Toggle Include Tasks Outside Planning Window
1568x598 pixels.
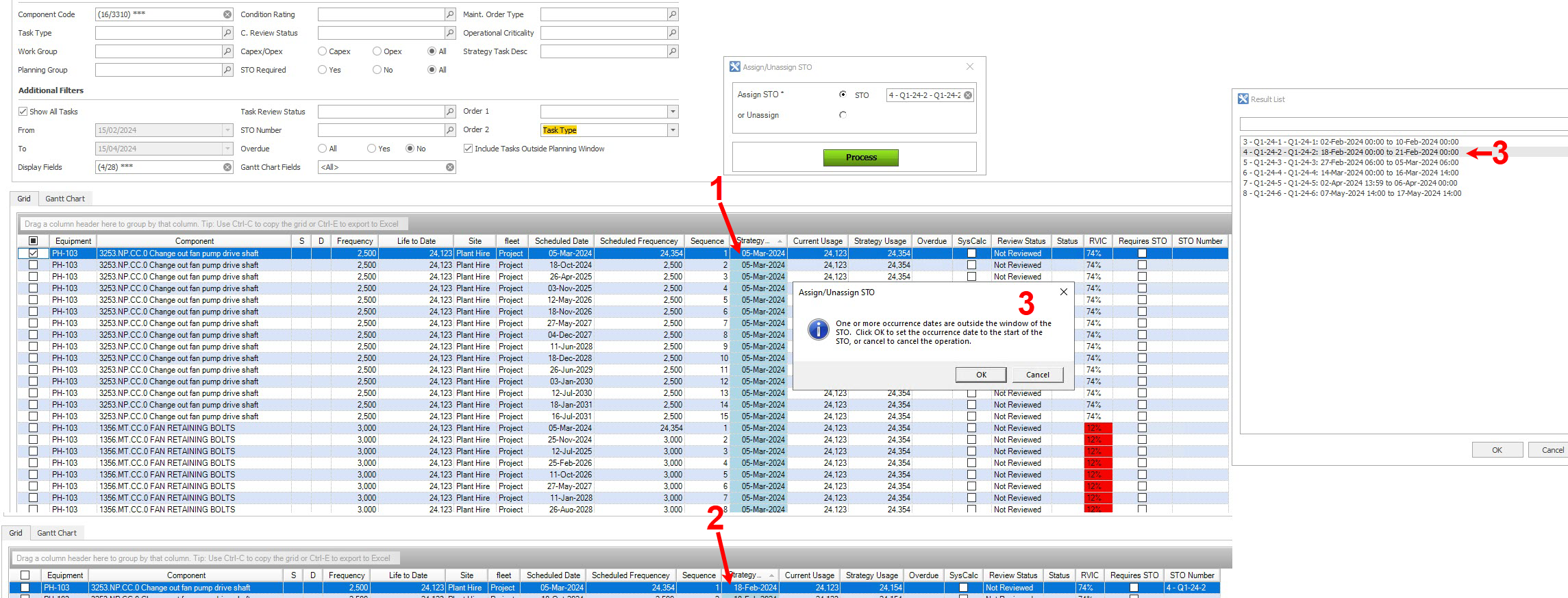coord(469,149)
